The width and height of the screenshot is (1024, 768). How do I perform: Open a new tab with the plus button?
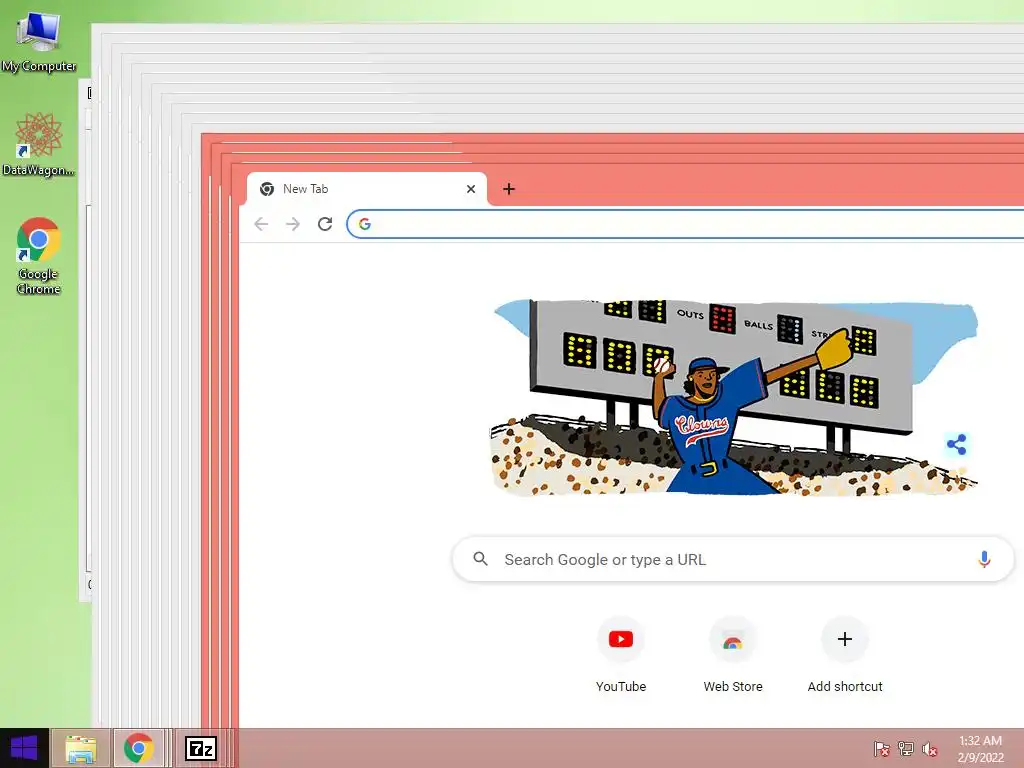tap(509, 189)
